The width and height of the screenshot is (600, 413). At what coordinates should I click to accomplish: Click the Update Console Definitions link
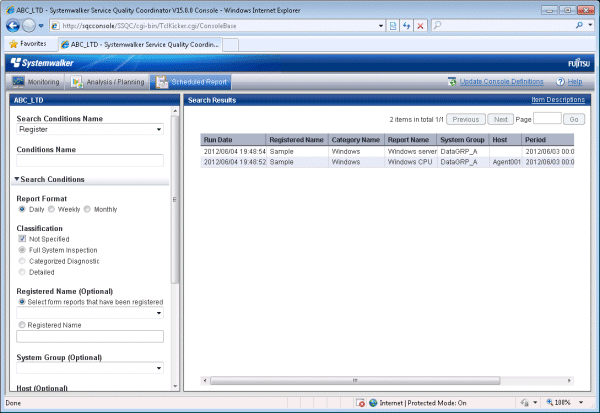coord(501,82)
